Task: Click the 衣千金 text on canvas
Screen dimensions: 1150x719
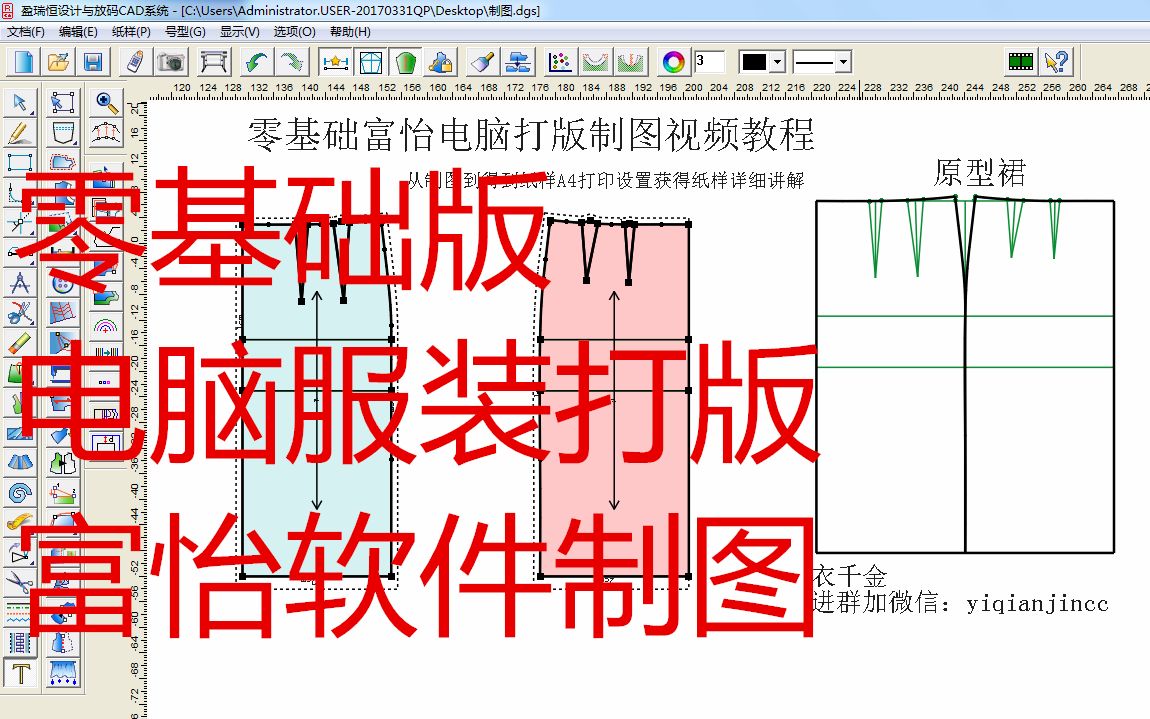Action: (849, 576)
